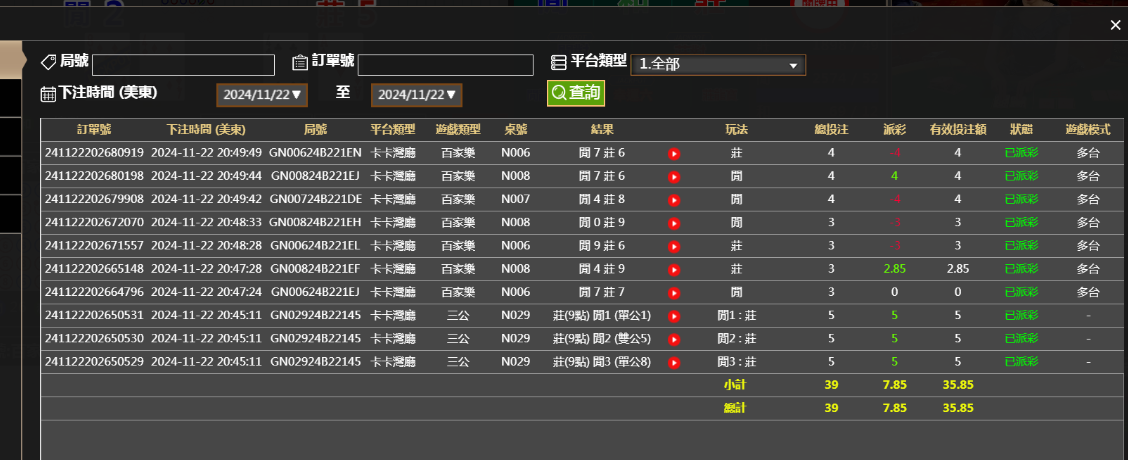Screen dimensions: 1128x460
Task: Click the green 查詢 search button
Action: coord(576,93)
